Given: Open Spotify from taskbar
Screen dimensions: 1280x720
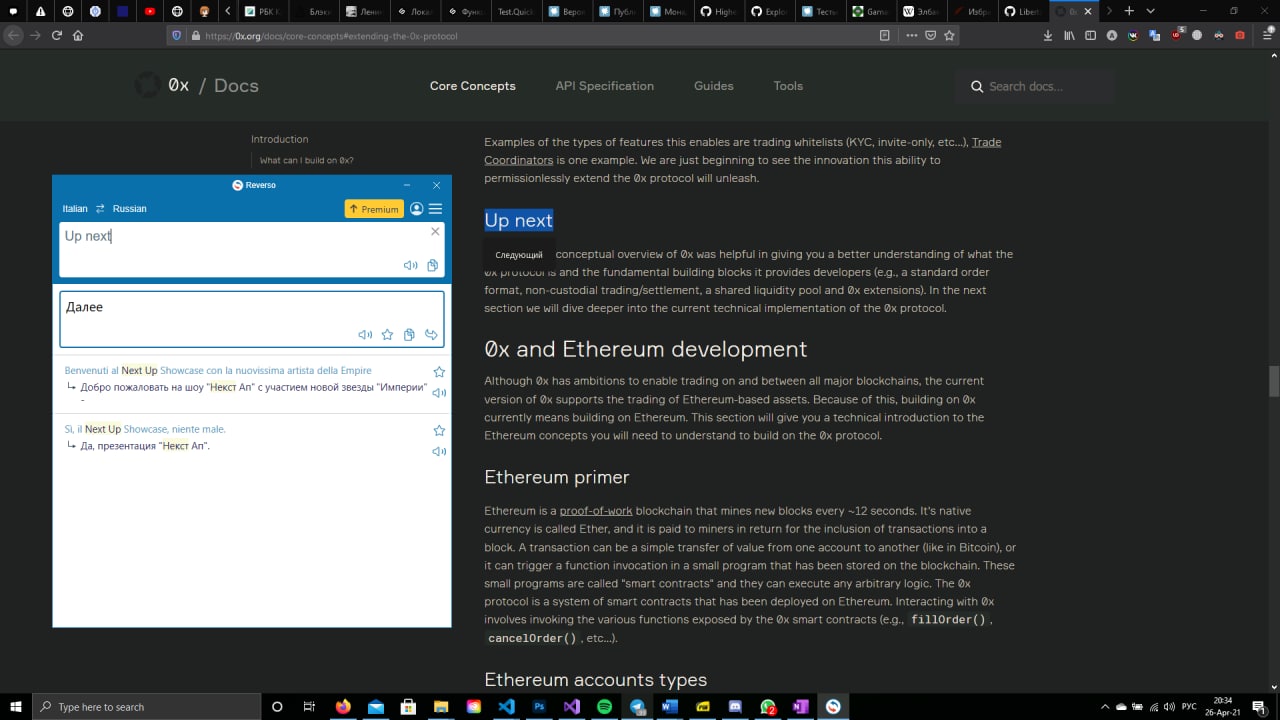Looking at the screenshot, I should pyautogui.click(x=604, y=706).
